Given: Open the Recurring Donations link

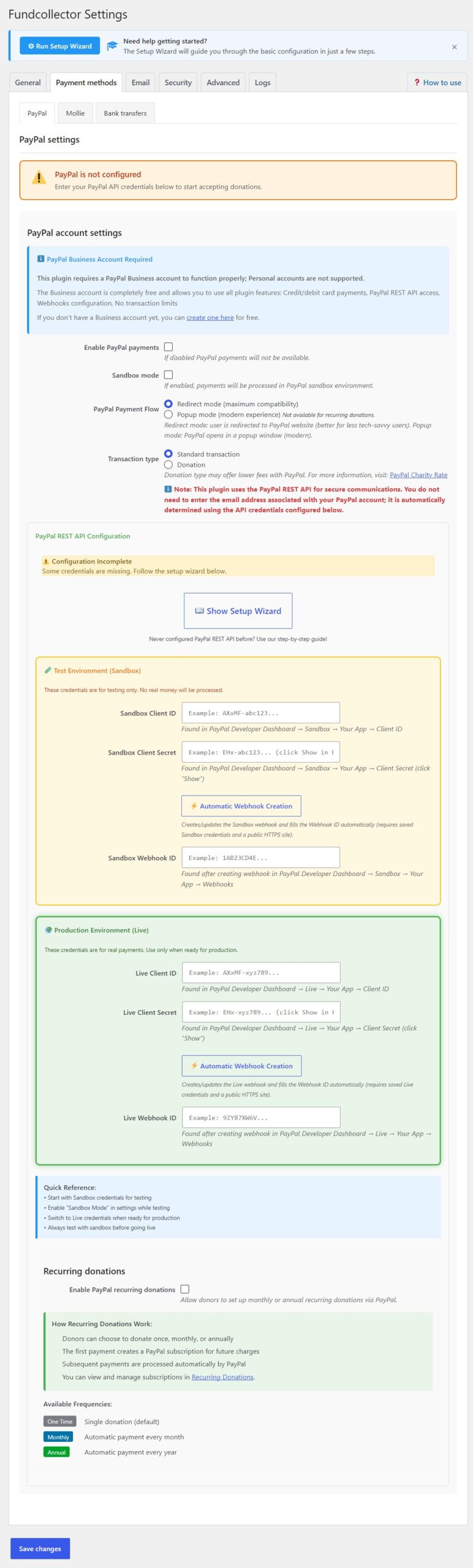Looking at the screenshot, I should (222, 1377).
